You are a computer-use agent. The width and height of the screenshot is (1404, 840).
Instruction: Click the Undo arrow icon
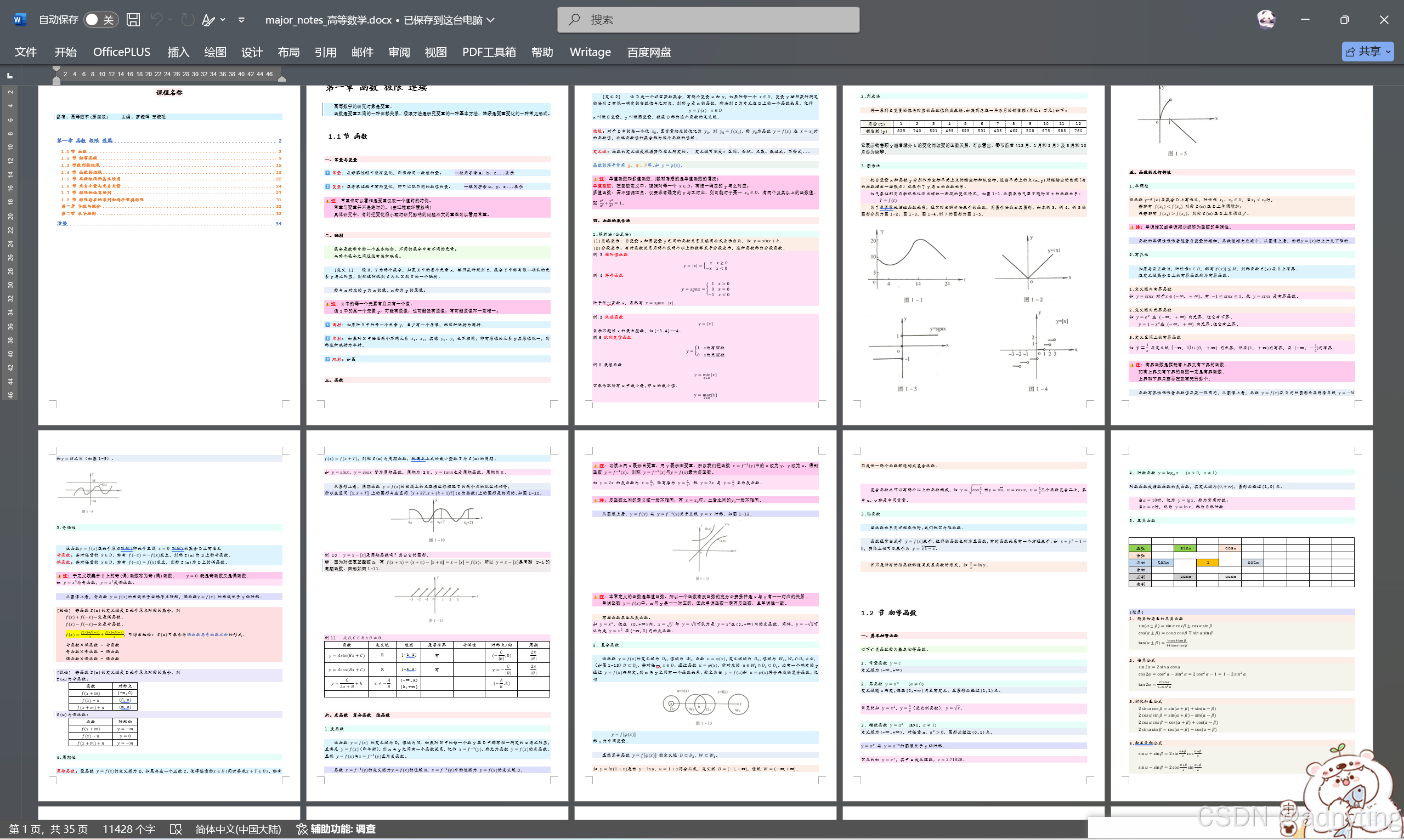click(157, 20)
